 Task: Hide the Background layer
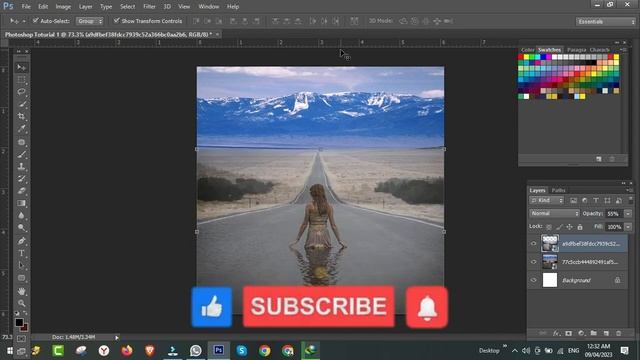(533, 280)
